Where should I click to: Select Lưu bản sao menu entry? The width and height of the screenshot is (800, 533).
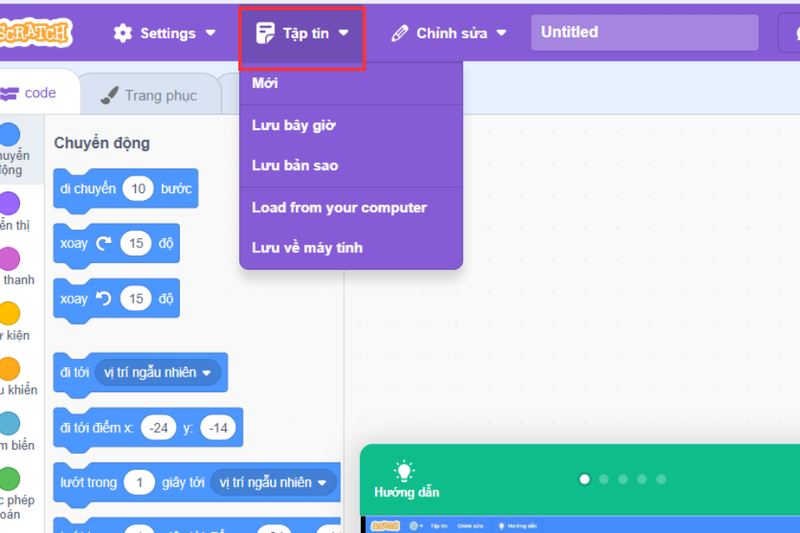click(351, 165)
